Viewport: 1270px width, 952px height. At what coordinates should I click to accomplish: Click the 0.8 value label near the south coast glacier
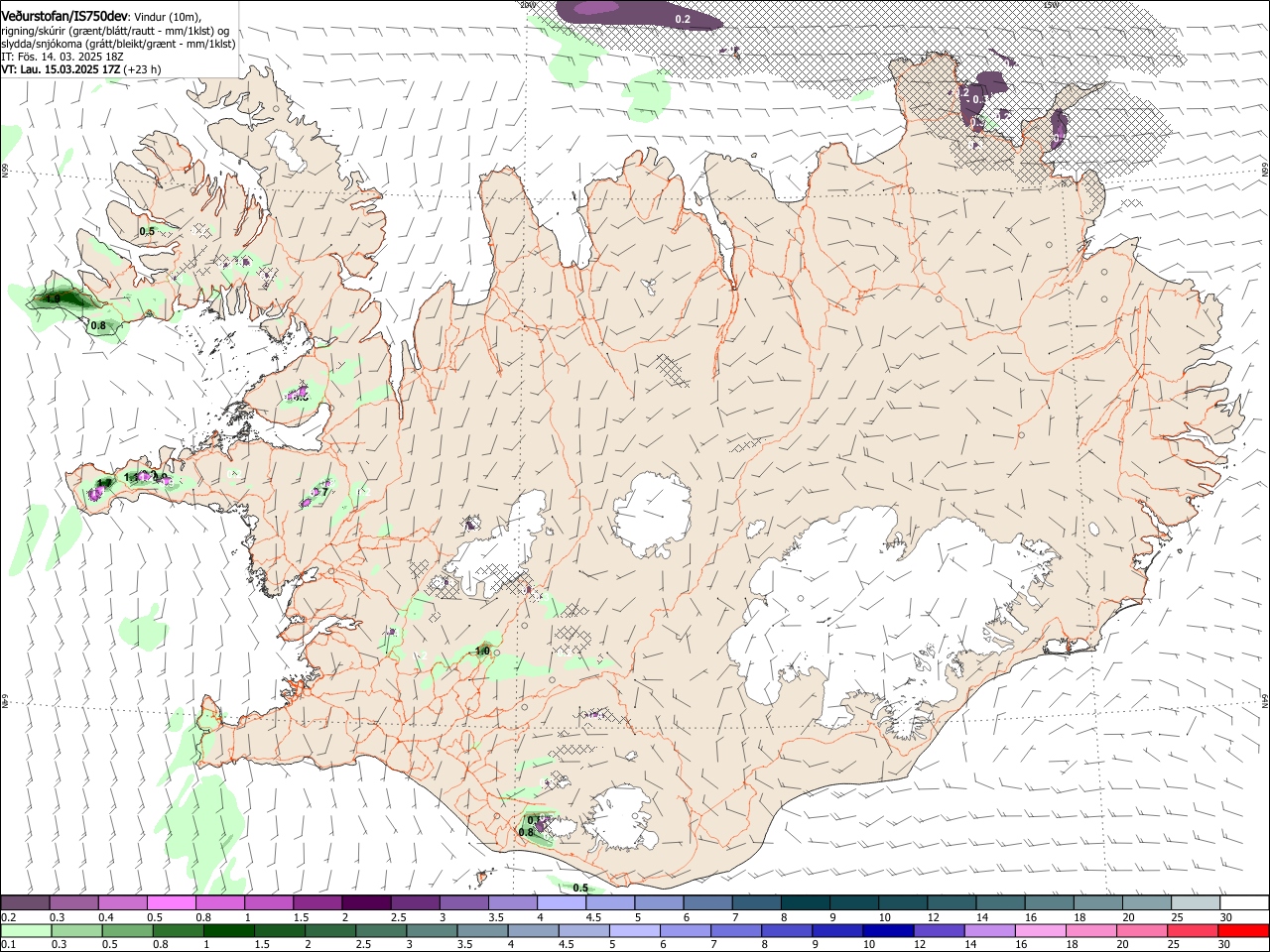[x=526, y=832]
